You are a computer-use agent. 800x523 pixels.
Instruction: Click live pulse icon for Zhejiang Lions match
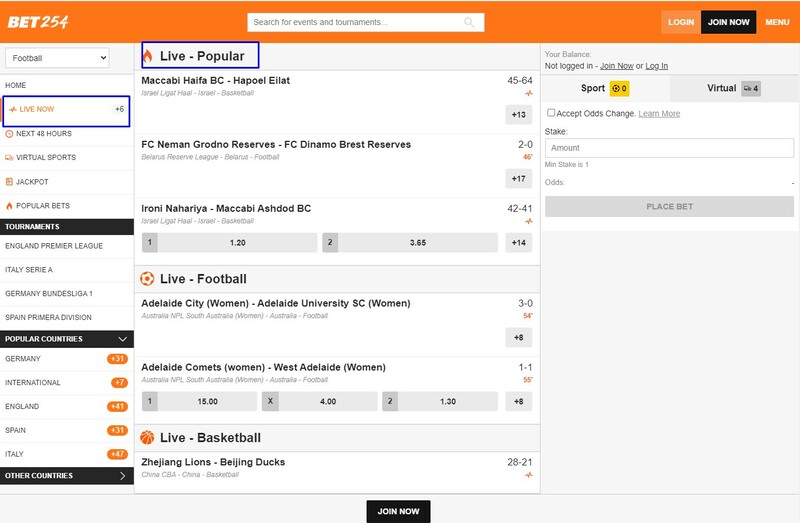(x=529, y=475)
